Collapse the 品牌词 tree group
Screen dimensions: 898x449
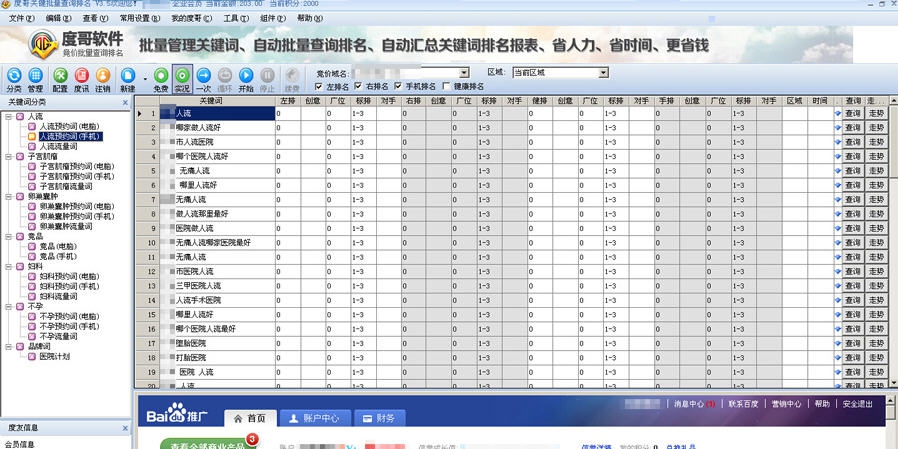pyautogui.click(x=9, y=346)
